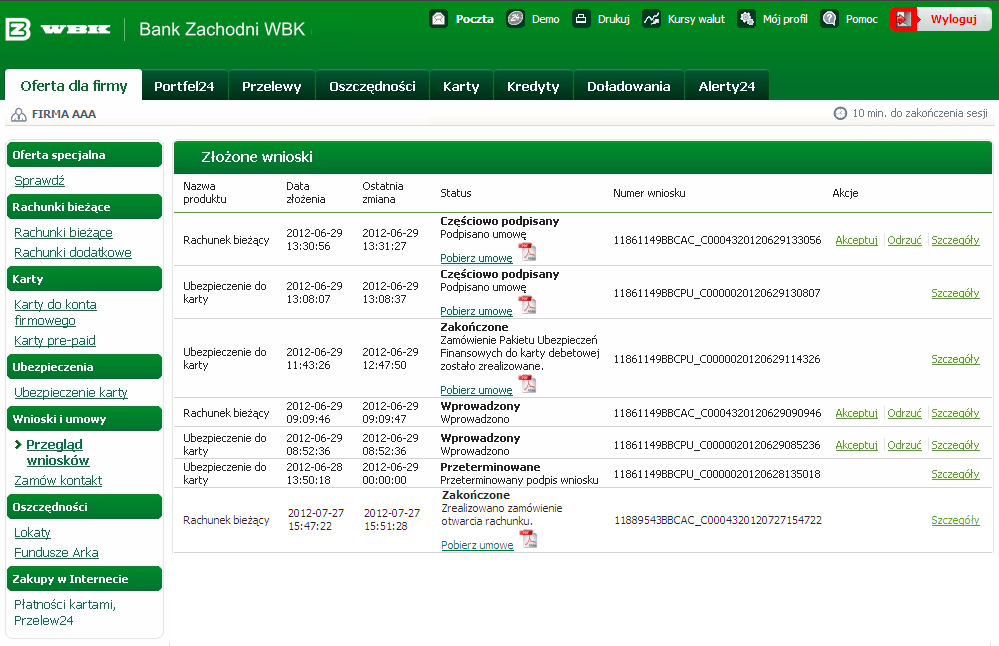Click PDF icon for application ending 114326
999x646 pixels.
tap(528, 384)
